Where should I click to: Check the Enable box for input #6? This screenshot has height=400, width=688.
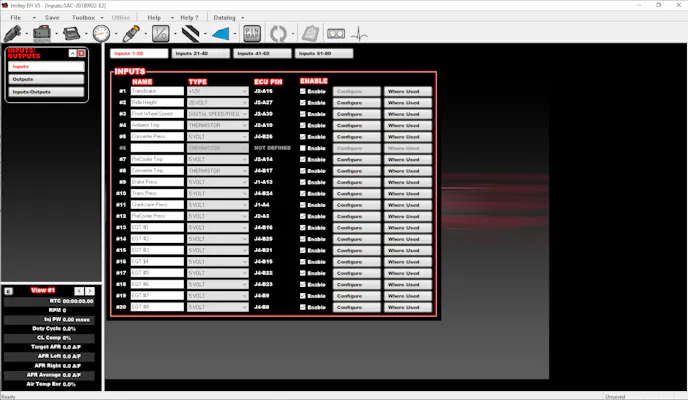click(x=303, y=148)
